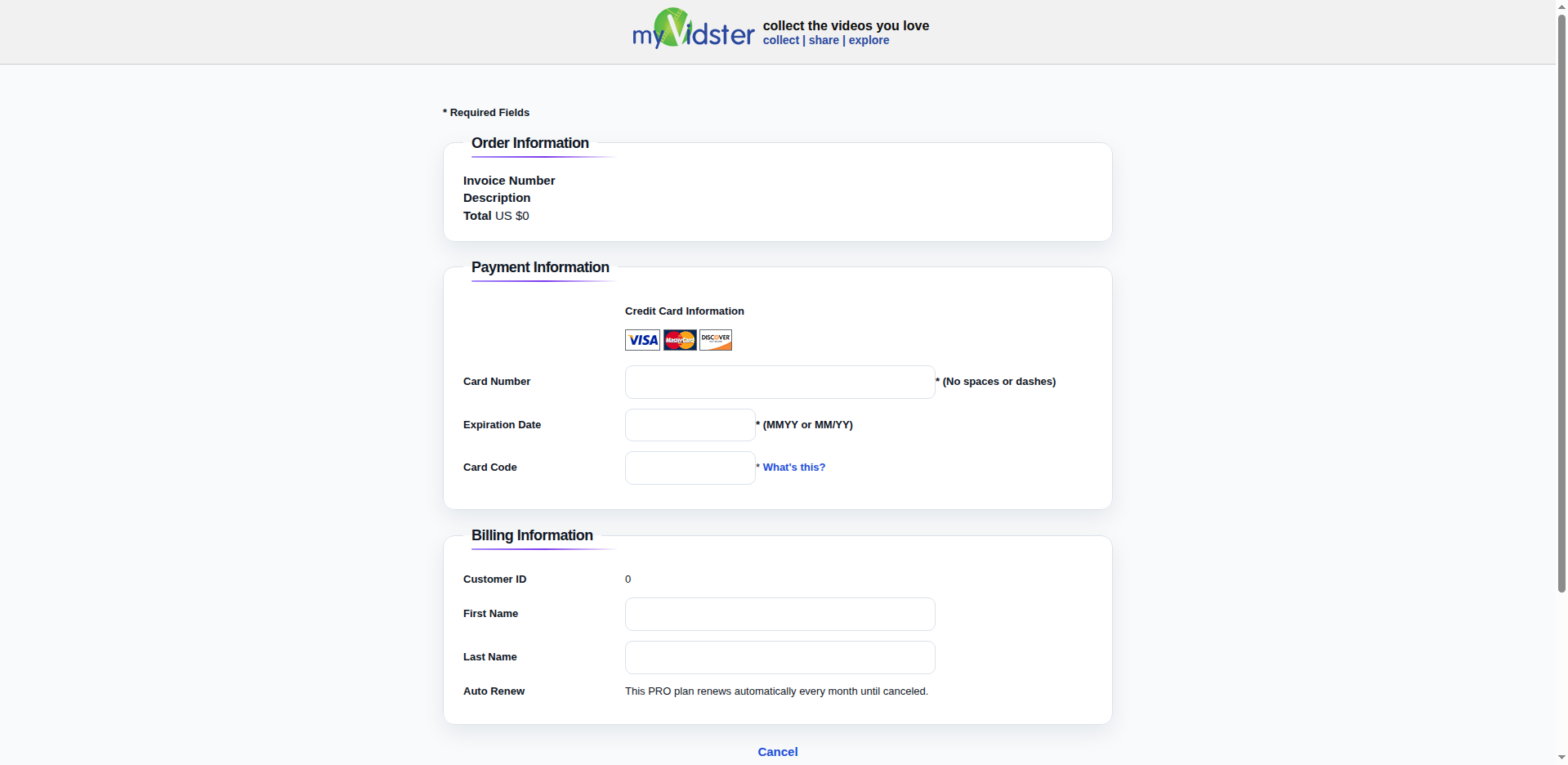
Task: Click the Cancel link
Action: tap(778, 752)
